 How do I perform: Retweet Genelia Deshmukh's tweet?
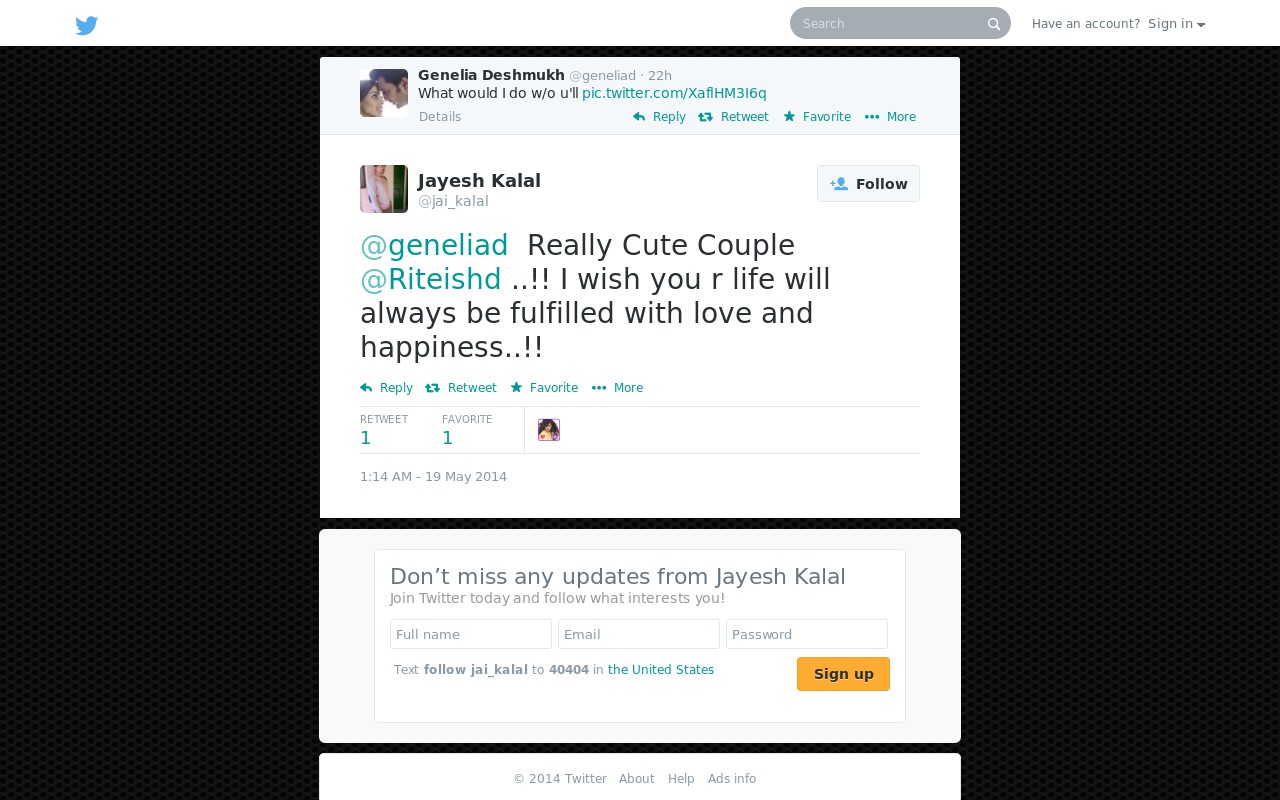pos(733,117)
